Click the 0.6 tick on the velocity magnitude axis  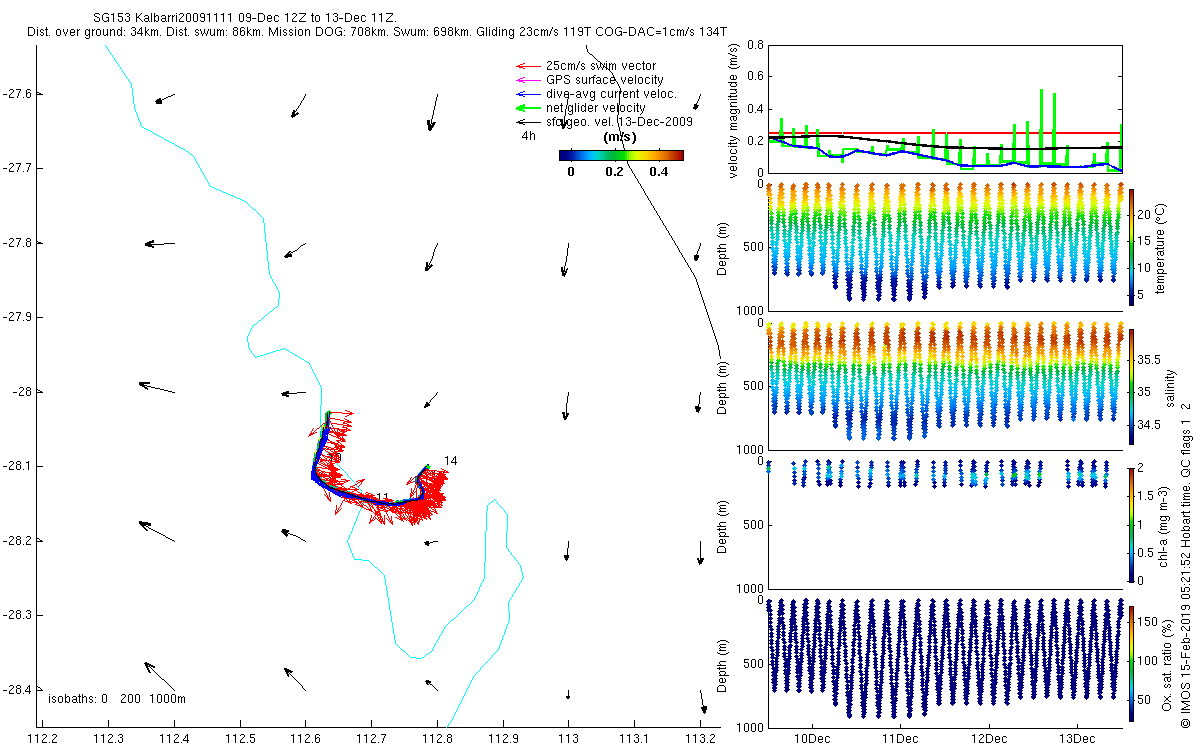[x=755, y=77]
